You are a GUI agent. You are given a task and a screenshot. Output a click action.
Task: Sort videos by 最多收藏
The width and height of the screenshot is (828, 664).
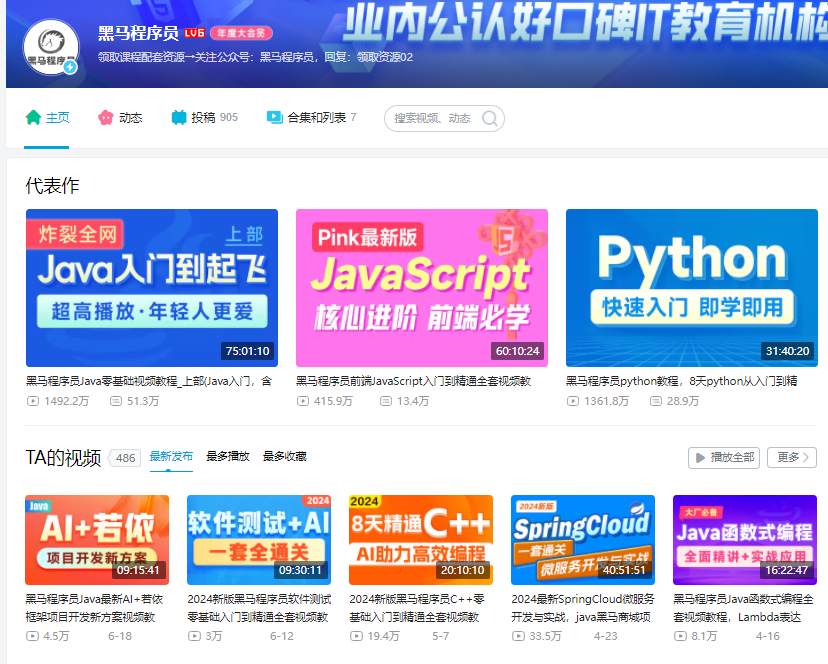pyautogui.click(x=285, y=456)
